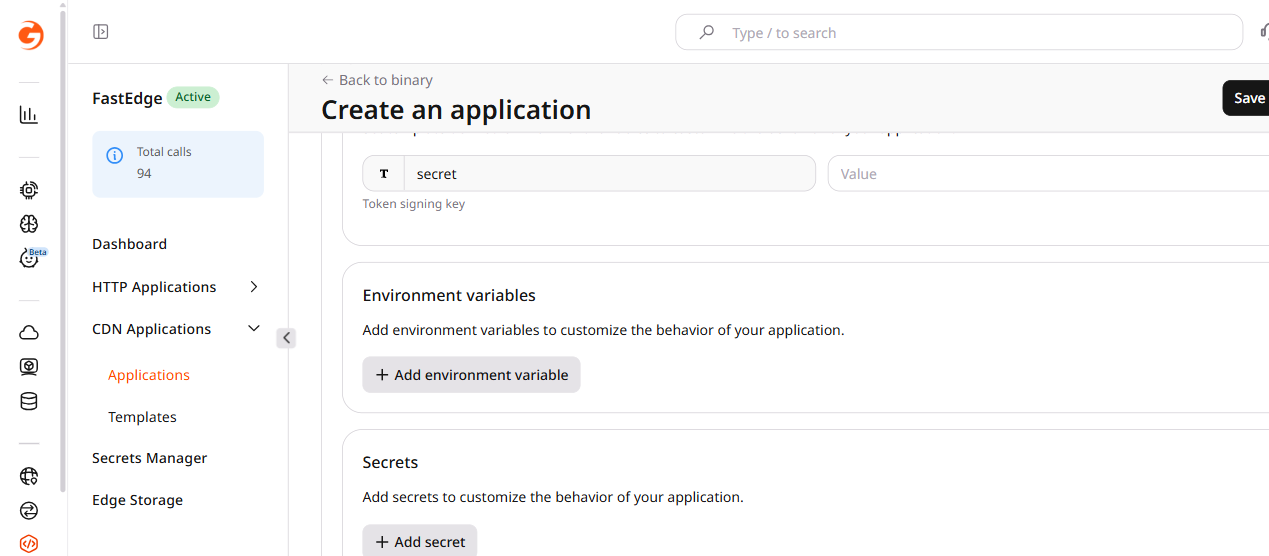Screen dimensions: 1269x556
Task: Click the Create an application title
Action: tap(456, 109)
